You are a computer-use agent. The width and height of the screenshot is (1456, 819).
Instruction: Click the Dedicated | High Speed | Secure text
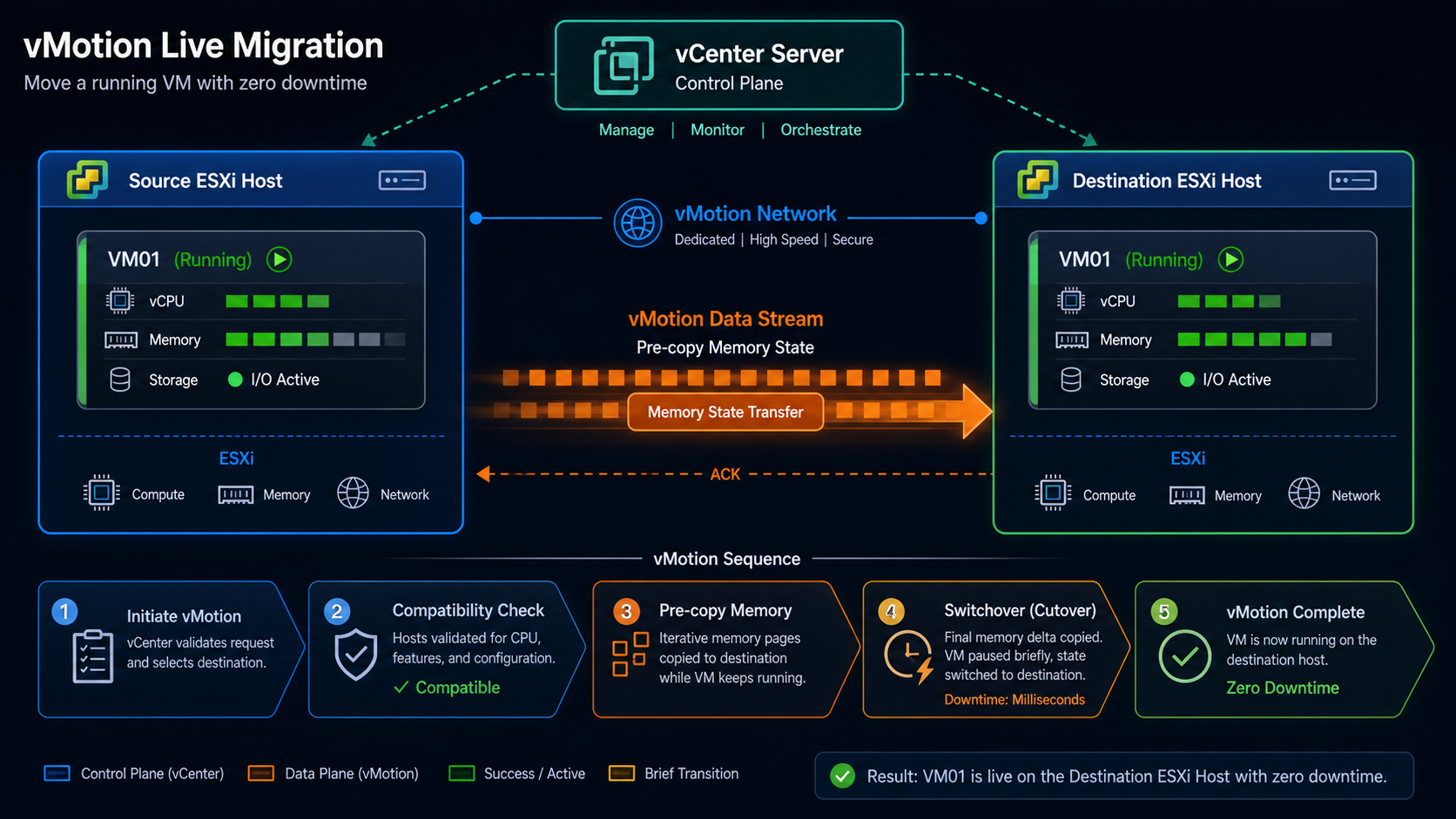click(x=774, y=239)
